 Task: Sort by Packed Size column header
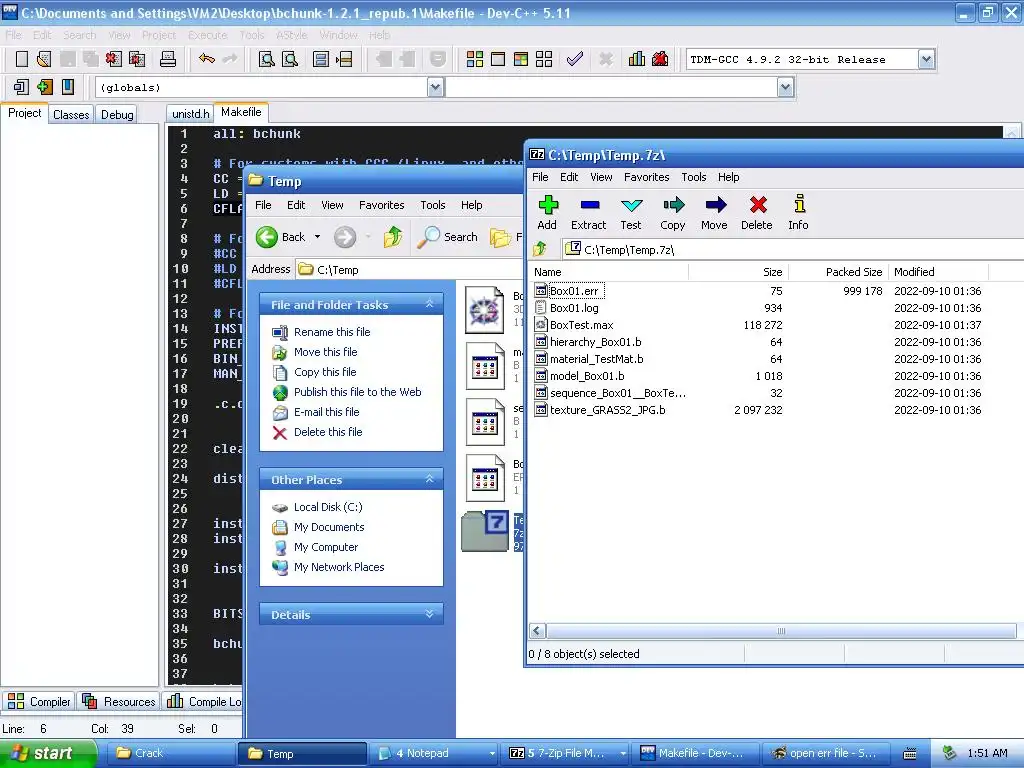(x=839, y=272)
